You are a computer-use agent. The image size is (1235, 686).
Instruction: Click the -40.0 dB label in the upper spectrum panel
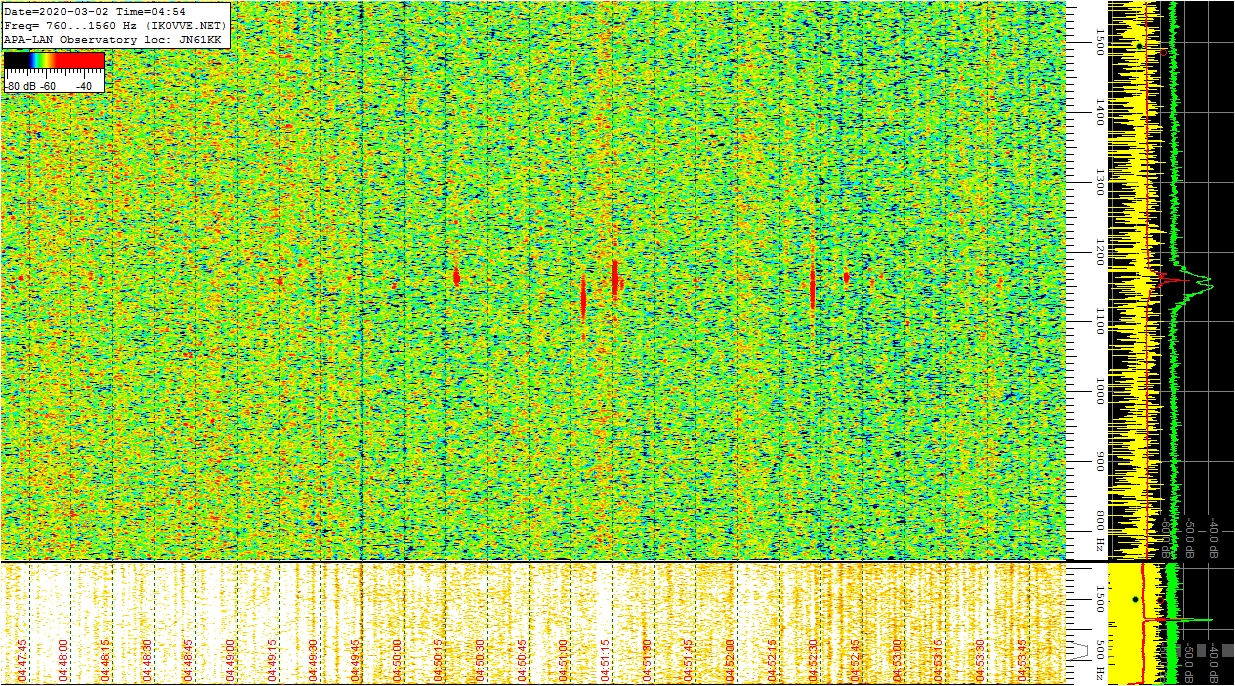click(1215, 537)
